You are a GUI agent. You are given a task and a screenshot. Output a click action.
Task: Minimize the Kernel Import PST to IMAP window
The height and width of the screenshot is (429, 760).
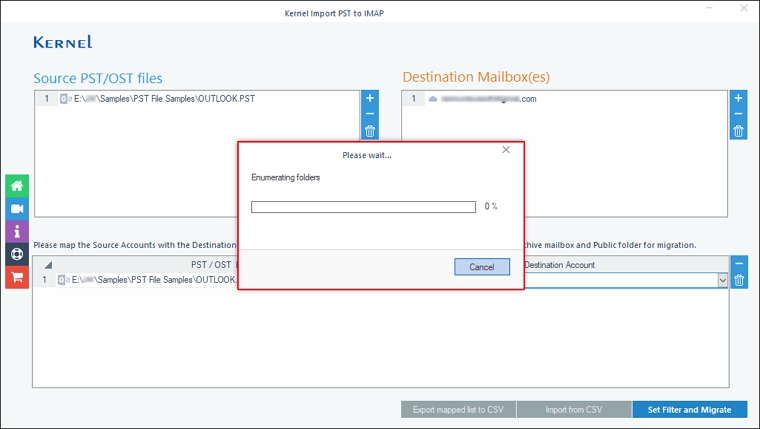pos(709,8)
